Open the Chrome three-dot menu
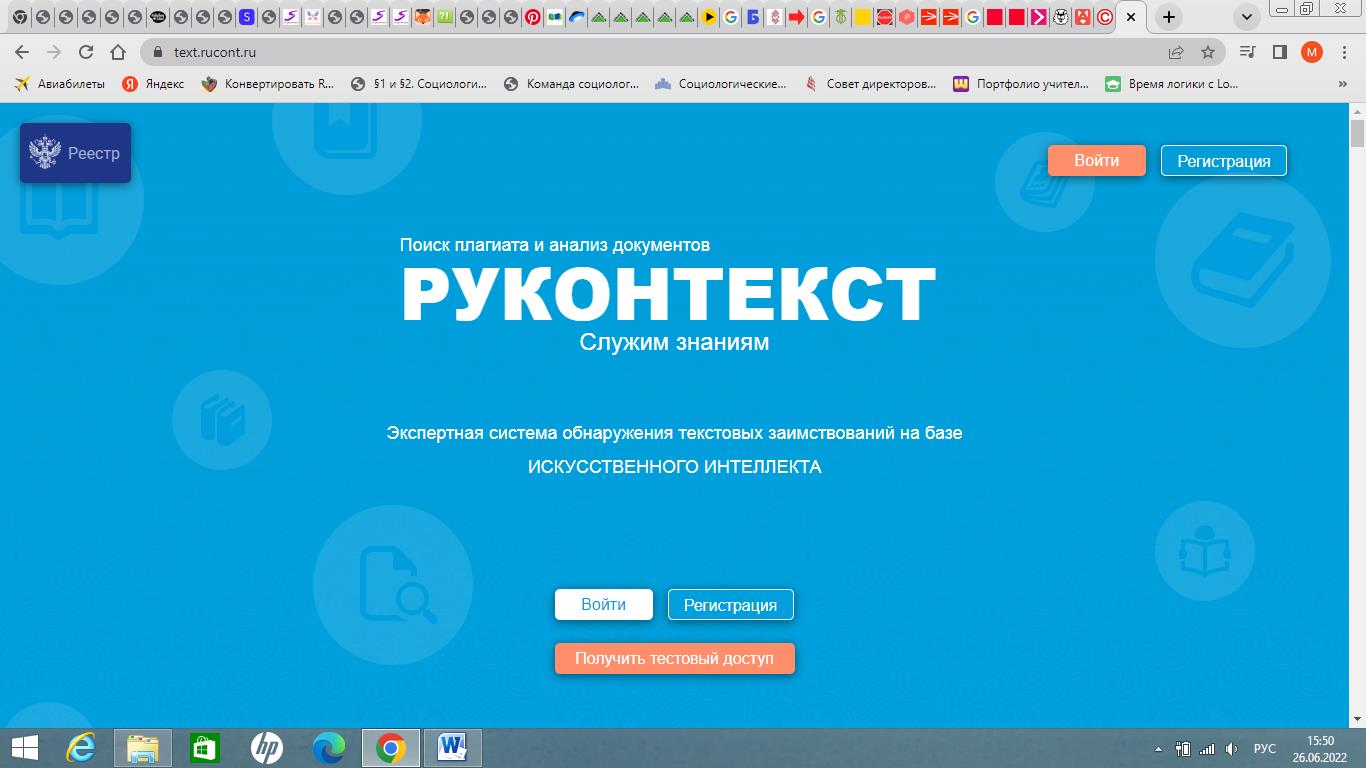Image resolution: width=1366 pixels, height=768 pixels. pos(1344,52)
